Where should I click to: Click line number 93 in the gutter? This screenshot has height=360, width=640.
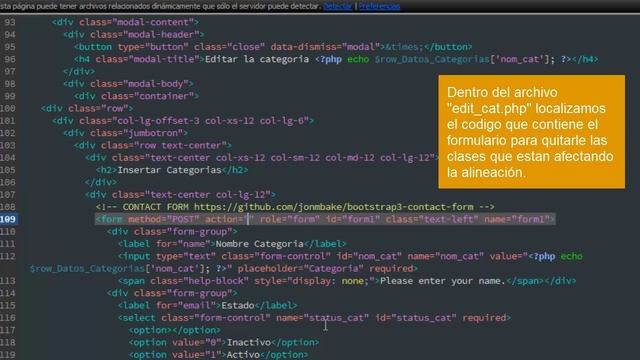point(9,22)
